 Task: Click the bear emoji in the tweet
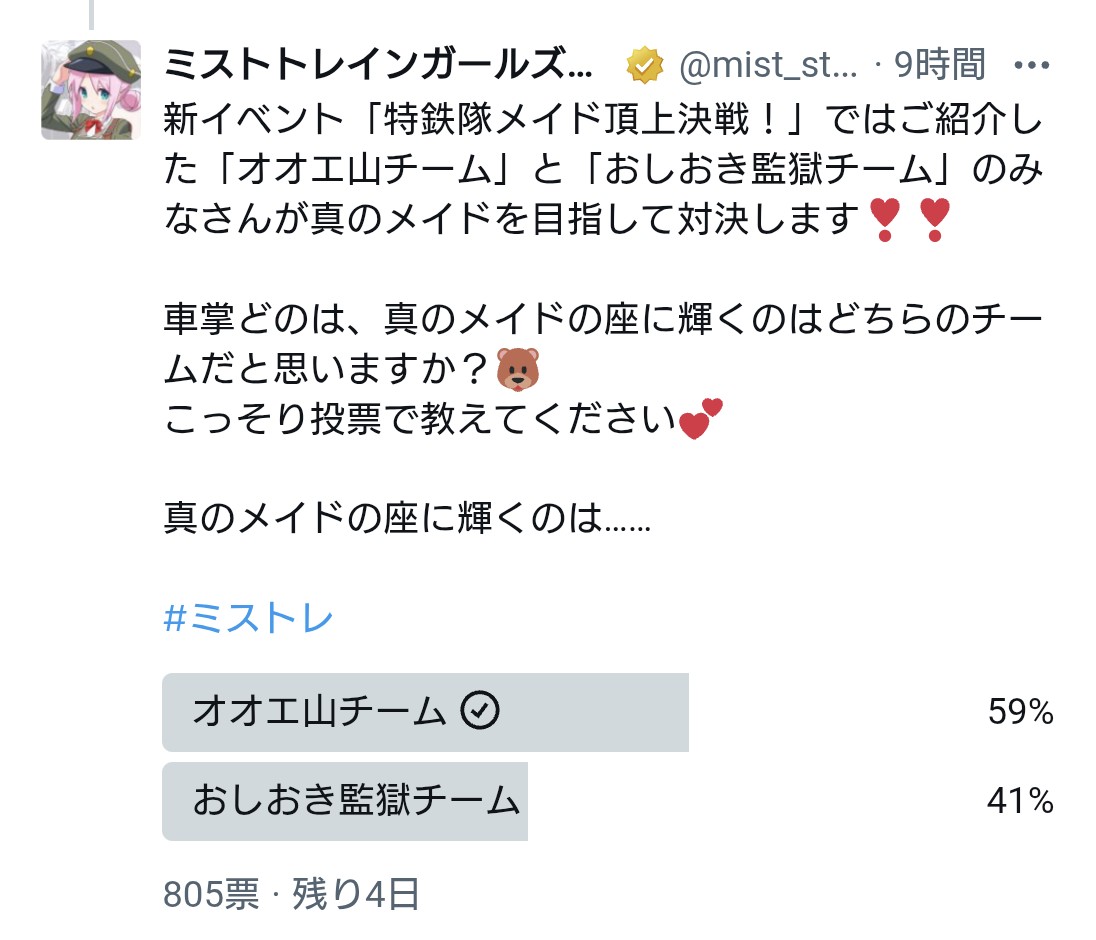click(518, 370)
